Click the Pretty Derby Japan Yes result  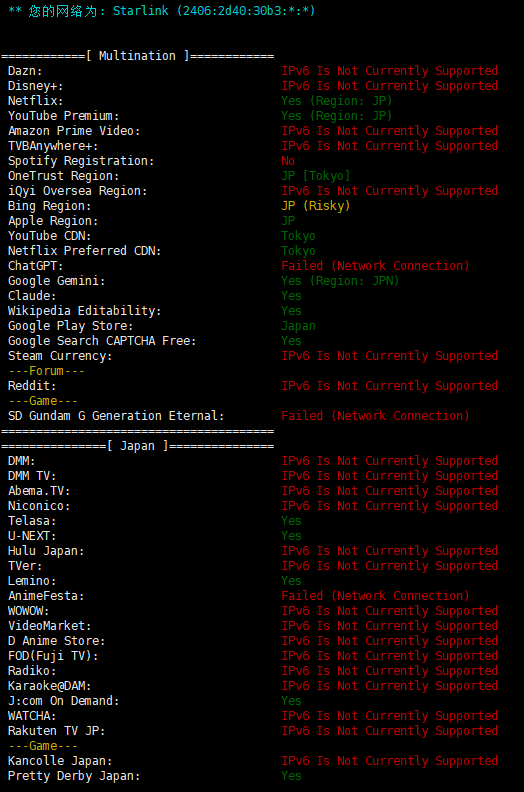(291, 776)
